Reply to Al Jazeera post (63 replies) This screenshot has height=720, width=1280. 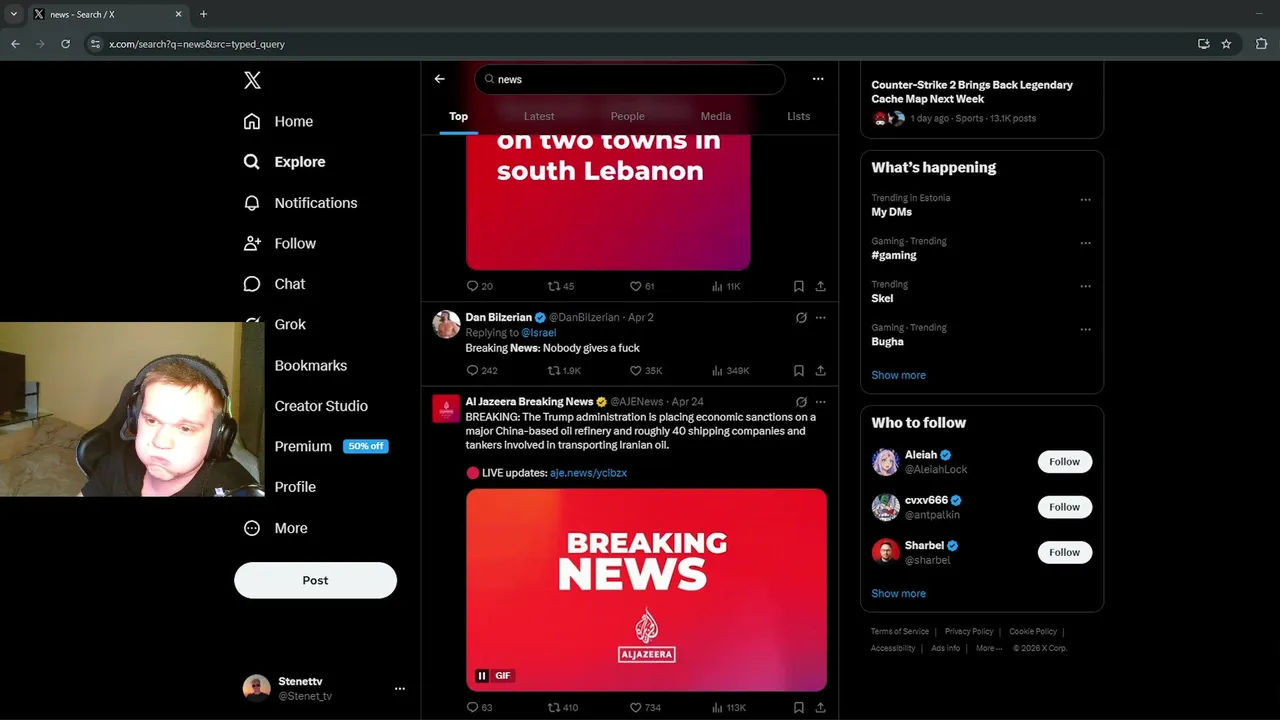click(x=480, y=707)
